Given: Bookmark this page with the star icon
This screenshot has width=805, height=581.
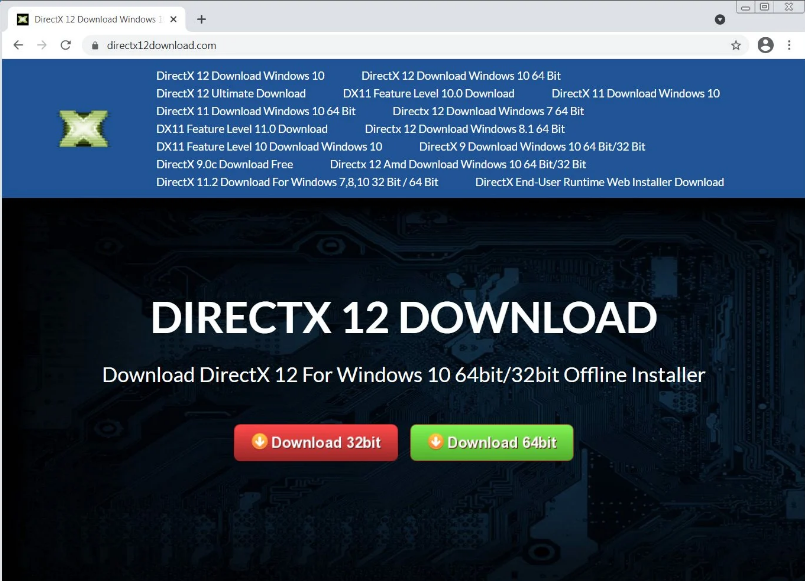Looking at the screenshot, I should 736,45.
